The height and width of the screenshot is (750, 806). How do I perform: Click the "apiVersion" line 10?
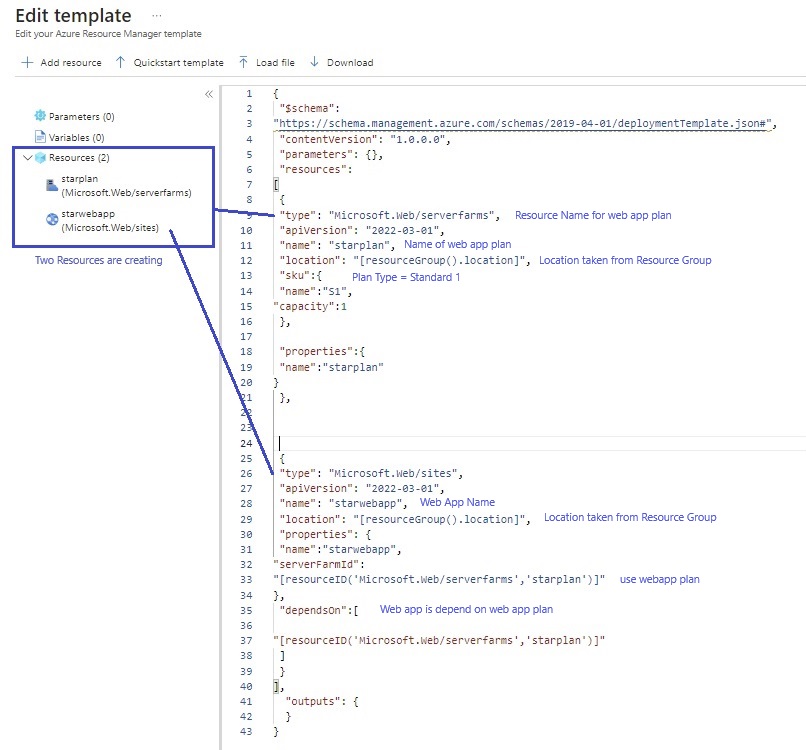pyautogui.click(x=361, y=230)
